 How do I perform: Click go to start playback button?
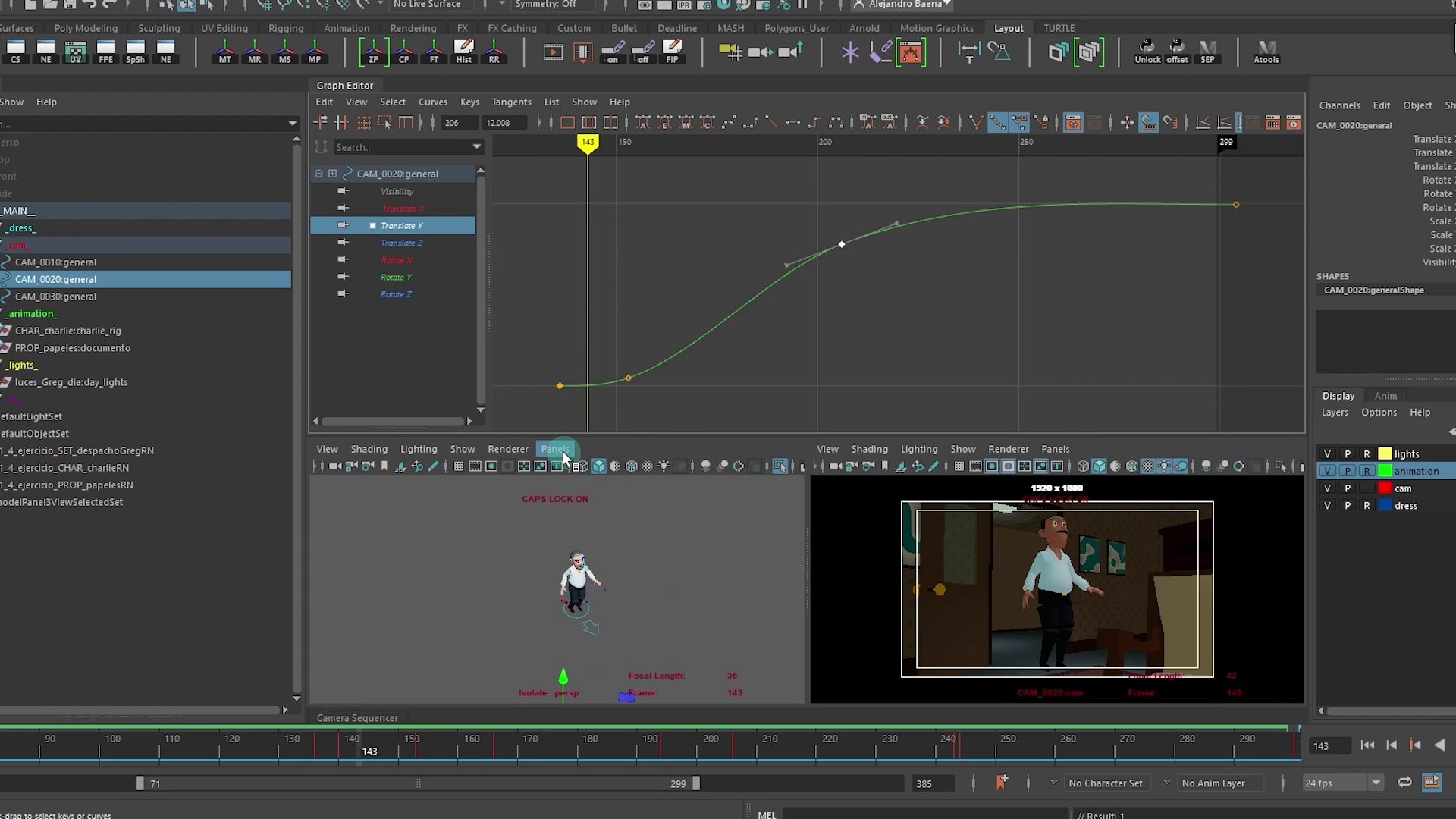1367,745
